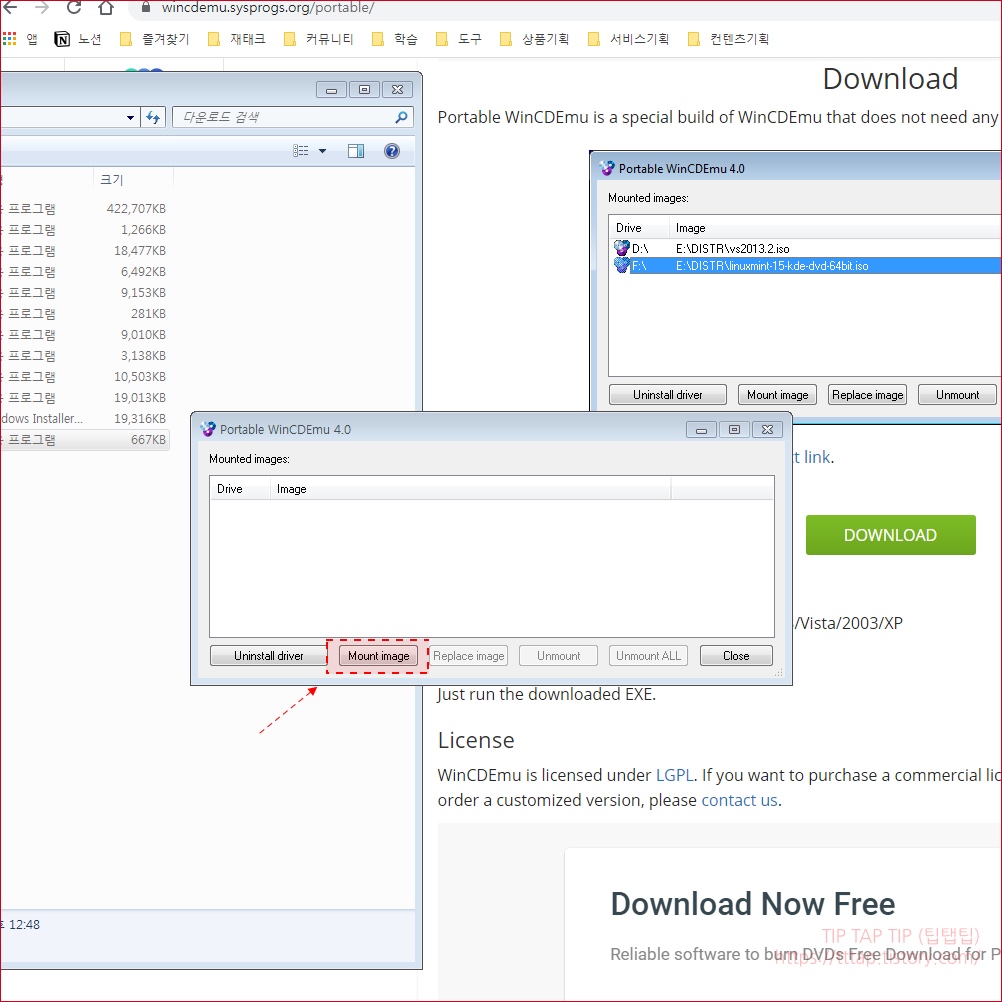
Task: Open the 학습 bookmark folder
Action: coord(394,39)
